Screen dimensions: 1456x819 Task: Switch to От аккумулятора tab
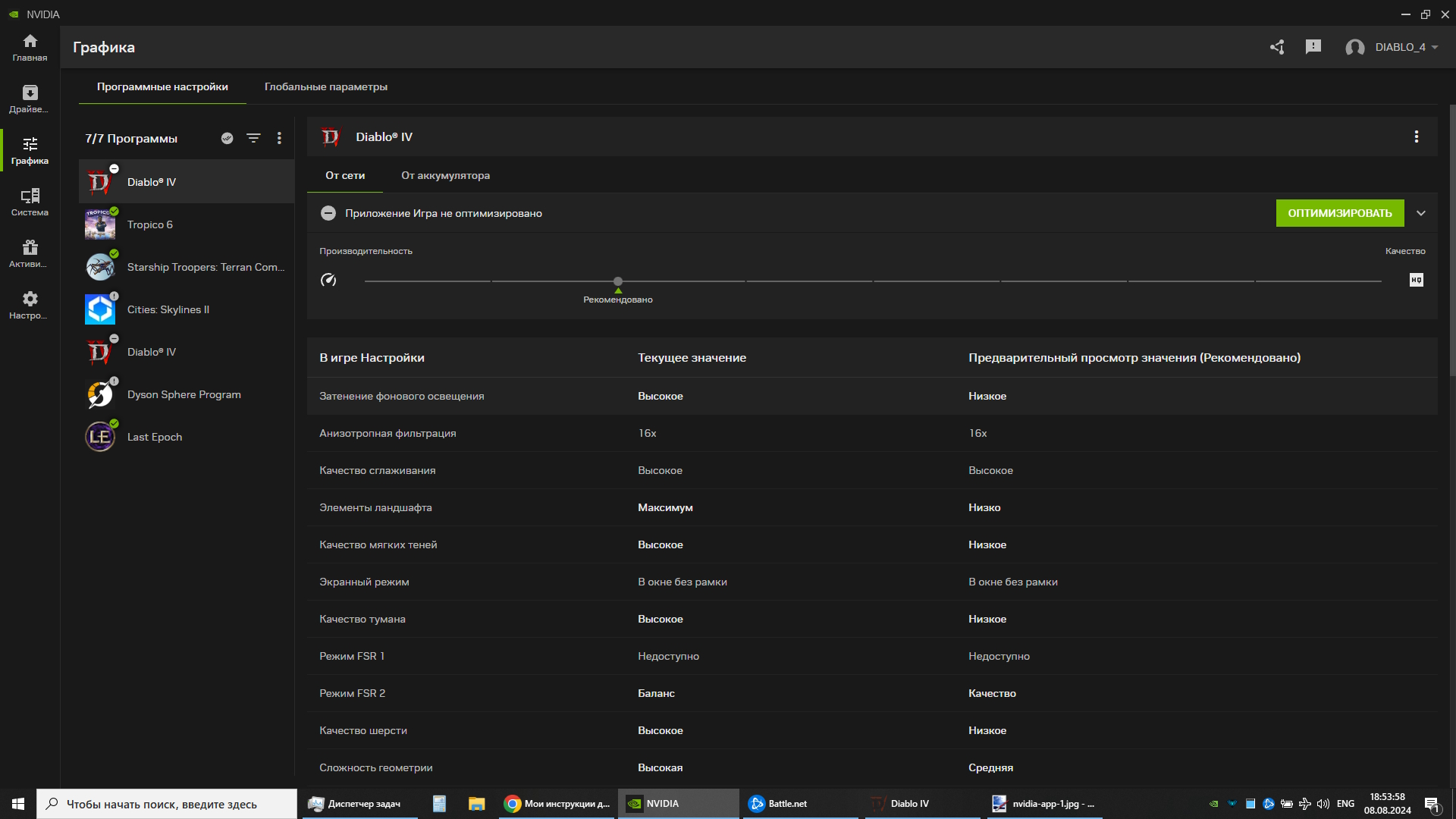(446, 175)
